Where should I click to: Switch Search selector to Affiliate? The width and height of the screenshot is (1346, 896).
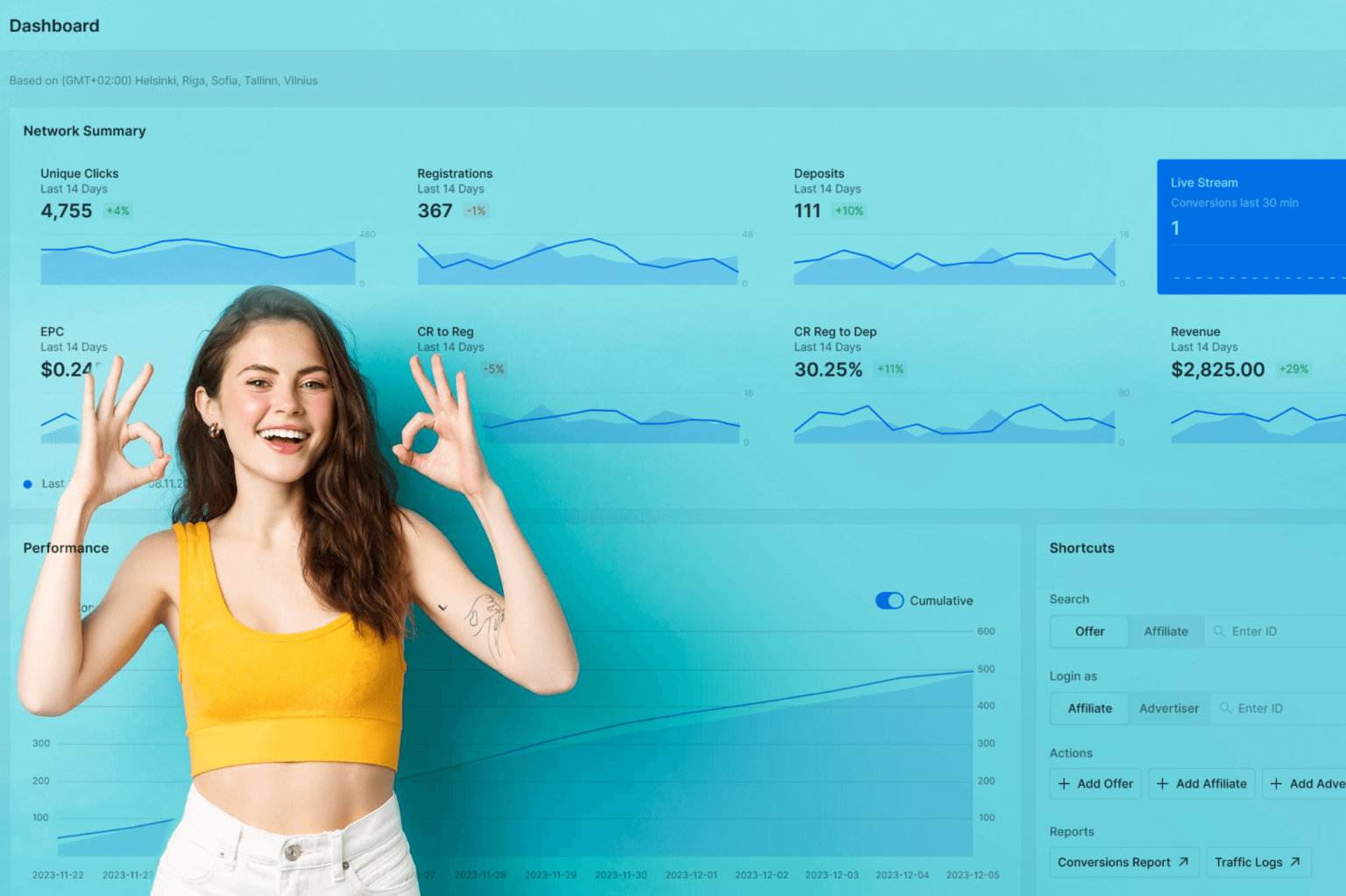pos(1165,631)
